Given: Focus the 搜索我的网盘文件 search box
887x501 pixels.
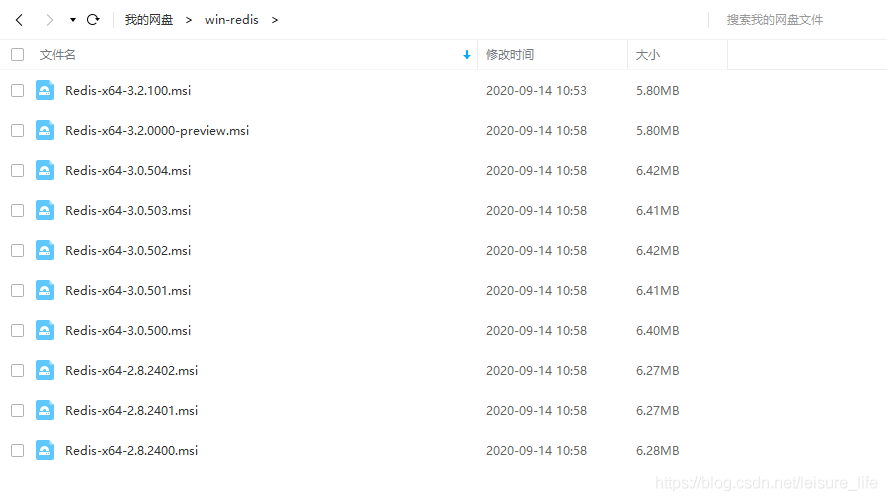Looking at the screenshot, I should coord(775,20).
